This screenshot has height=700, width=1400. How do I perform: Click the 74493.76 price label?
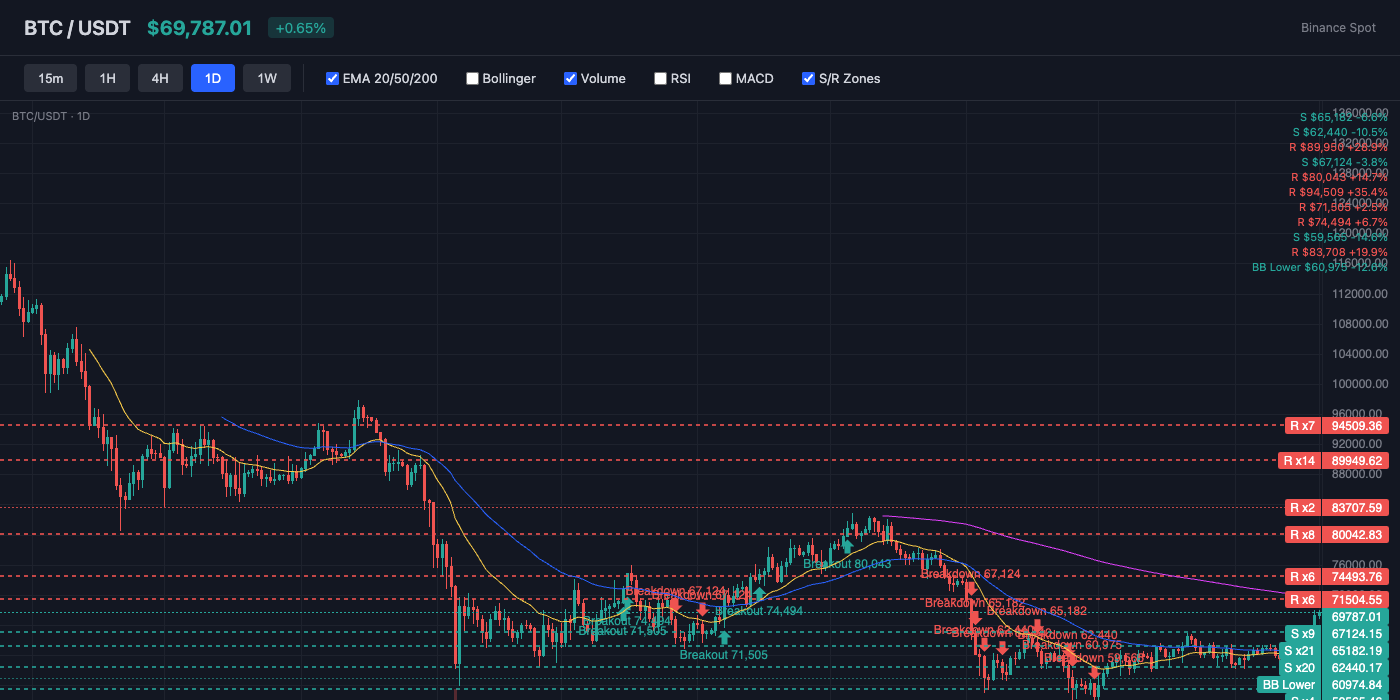pos(1356,576)
